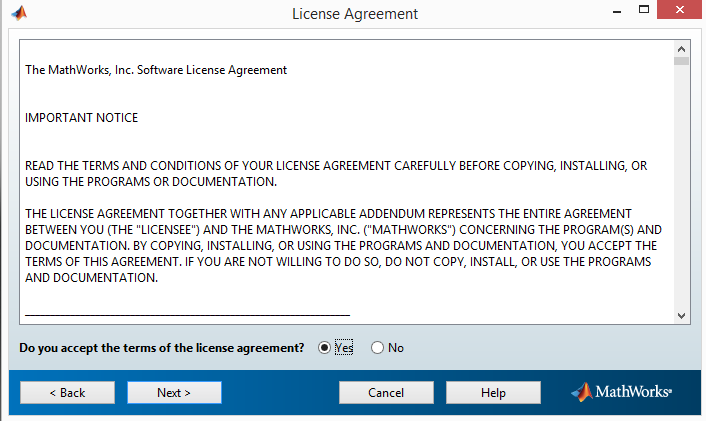Click the MATLAB logo in title bar
The height and width of the screenshot is (421, 706).
click(x=19, y=13)
